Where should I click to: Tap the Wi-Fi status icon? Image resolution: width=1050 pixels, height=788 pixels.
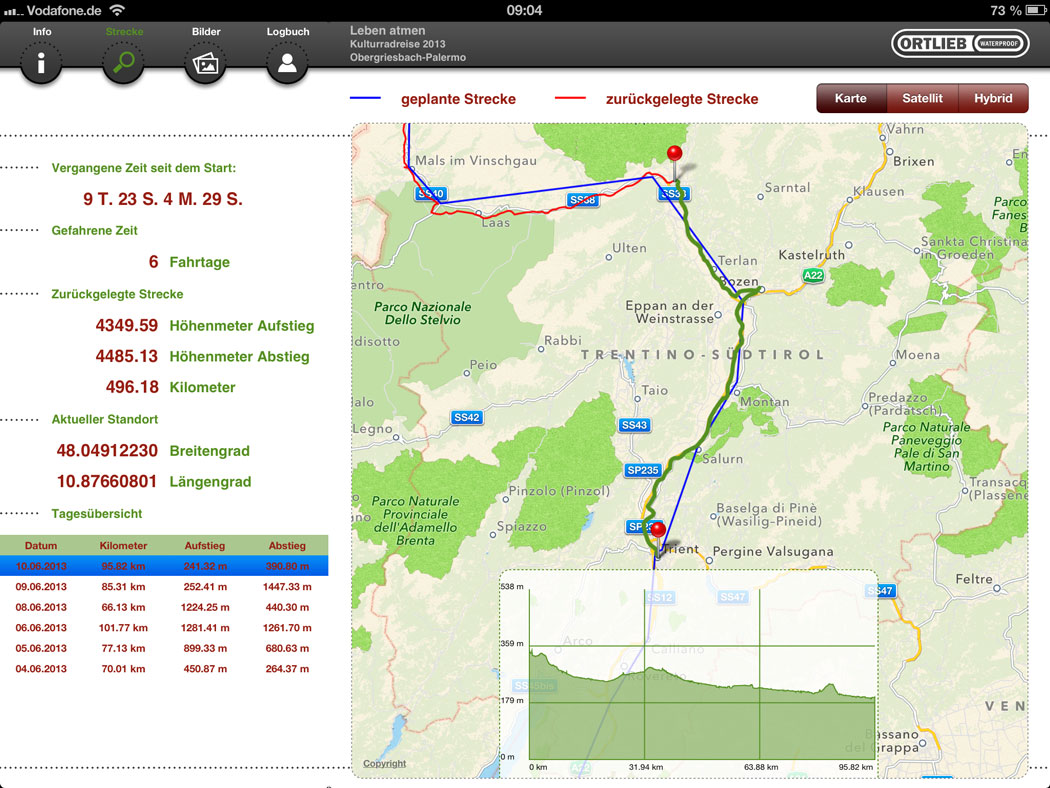click(117, 10)
